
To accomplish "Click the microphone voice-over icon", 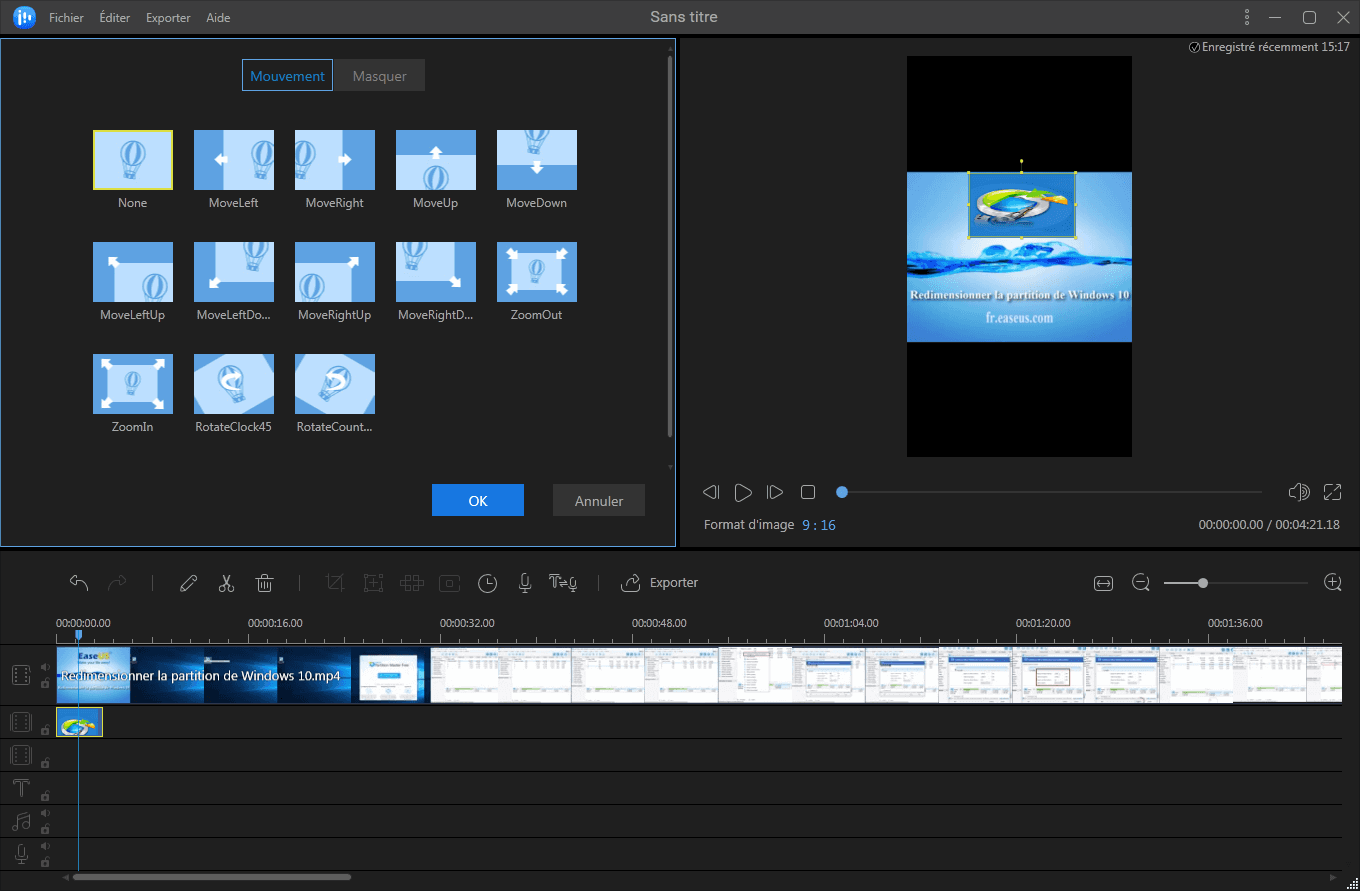I will tap(524, 583).
